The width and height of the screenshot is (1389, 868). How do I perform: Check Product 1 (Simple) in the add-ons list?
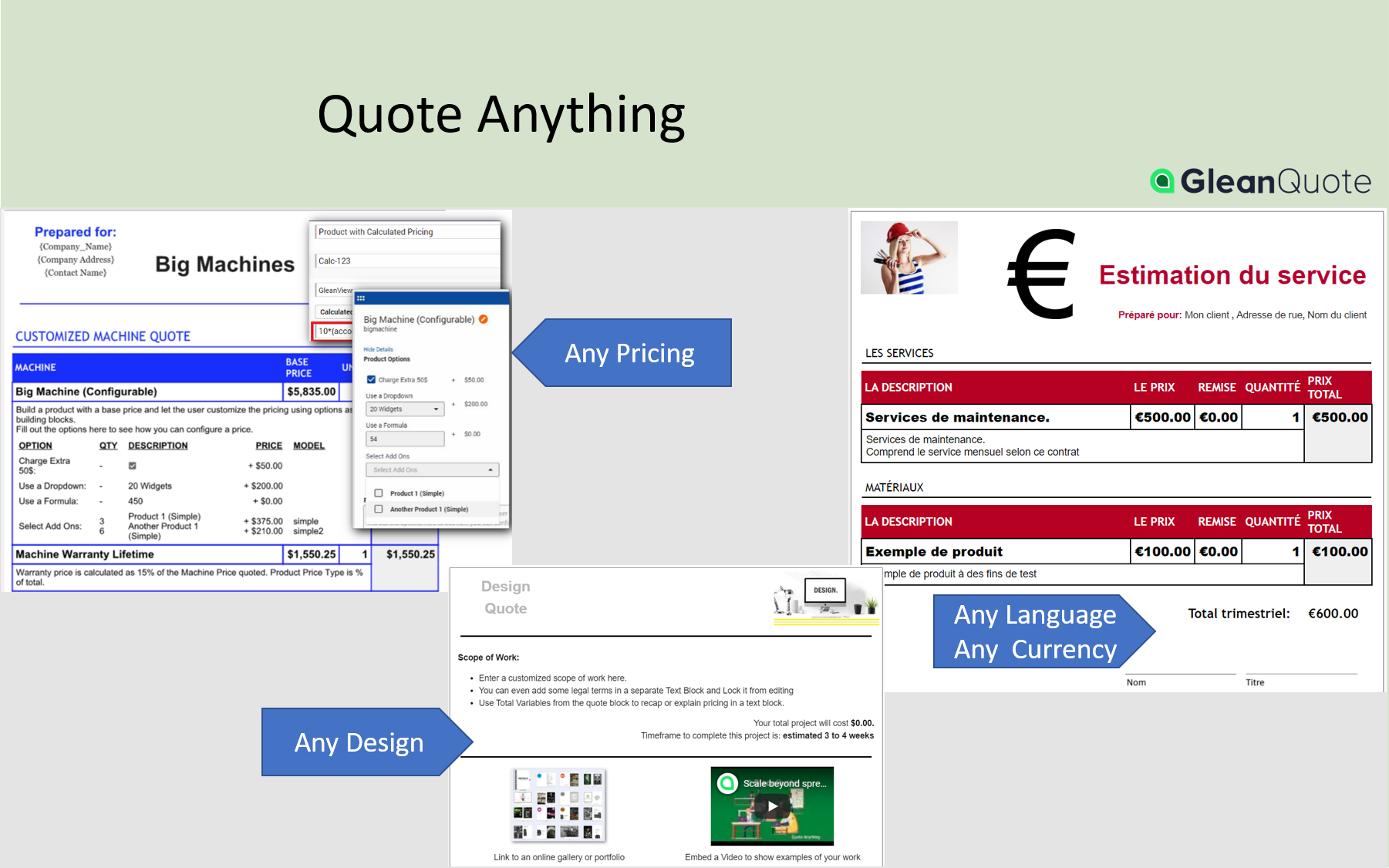click(x=378, y=493)
